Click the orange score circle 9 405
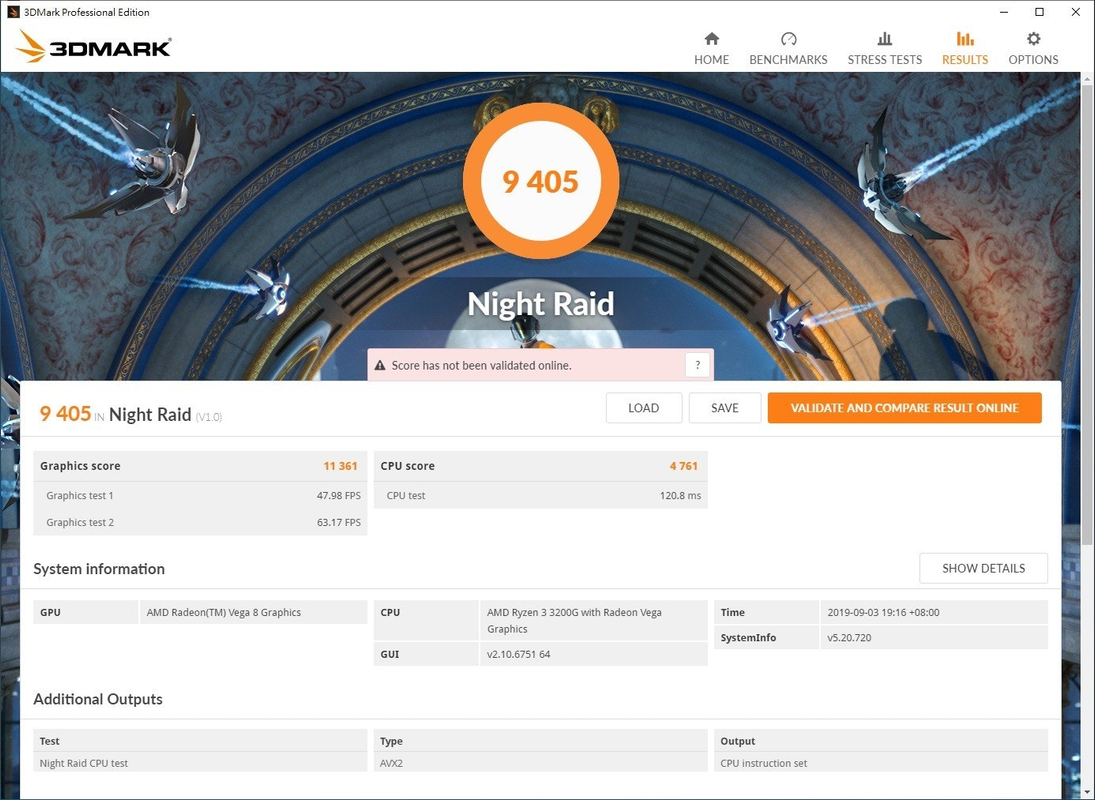1095x800 pixels. (x=541, y=182)
